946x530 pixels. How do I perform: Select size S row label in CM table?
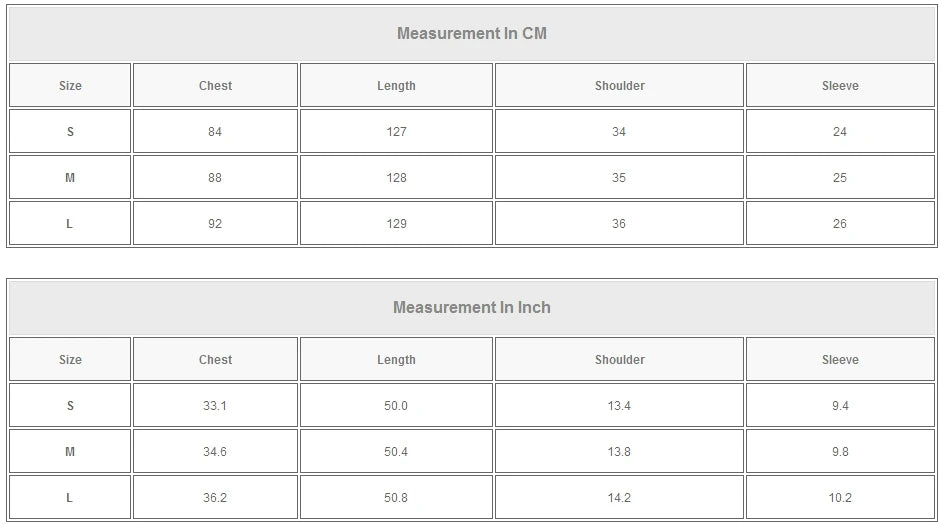[70, 132]
